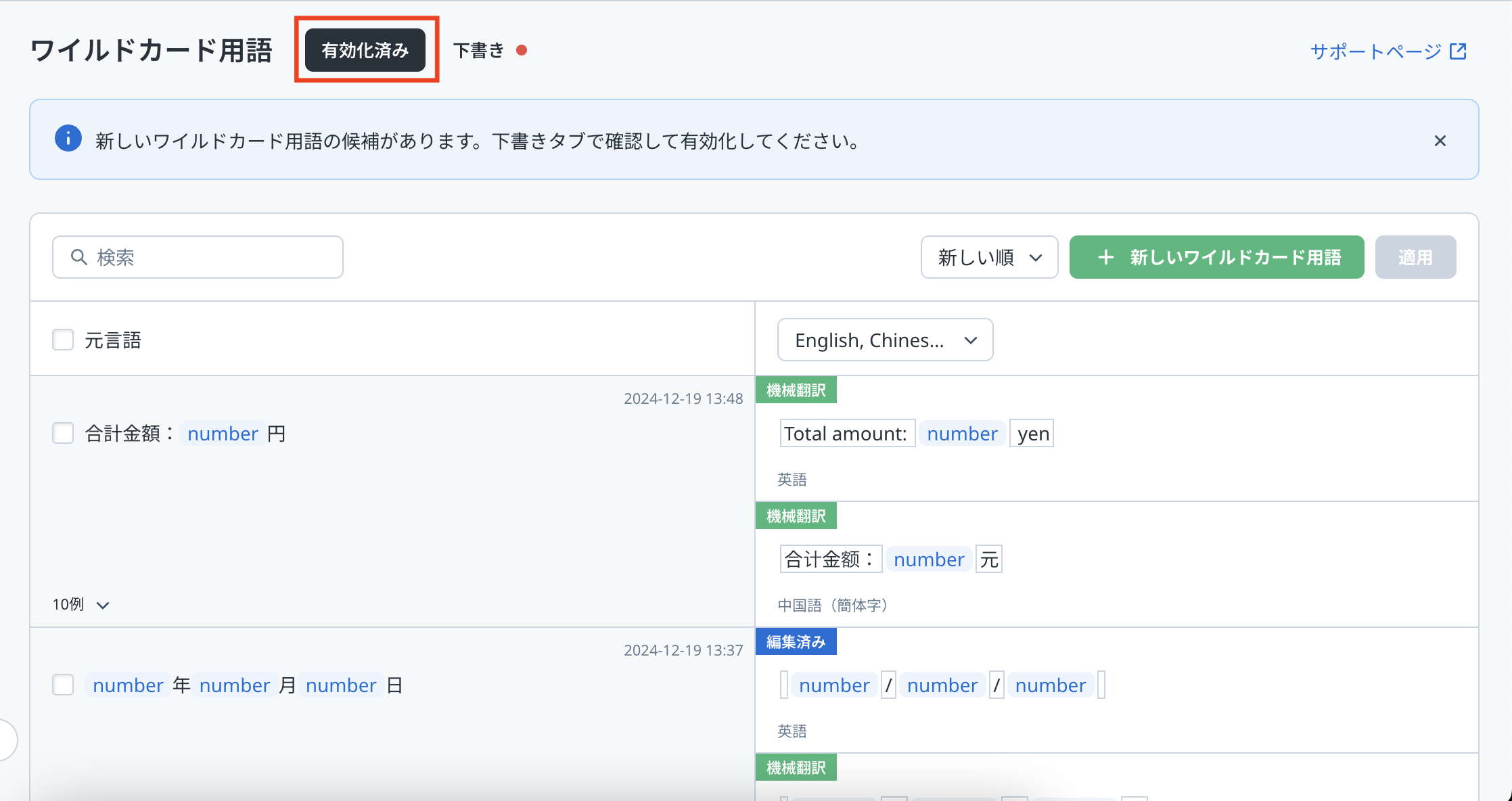This screenshot has width=1512, height=801.
Task: Dismiss the draft candidates notification banner
Action: pos(1440,141)
